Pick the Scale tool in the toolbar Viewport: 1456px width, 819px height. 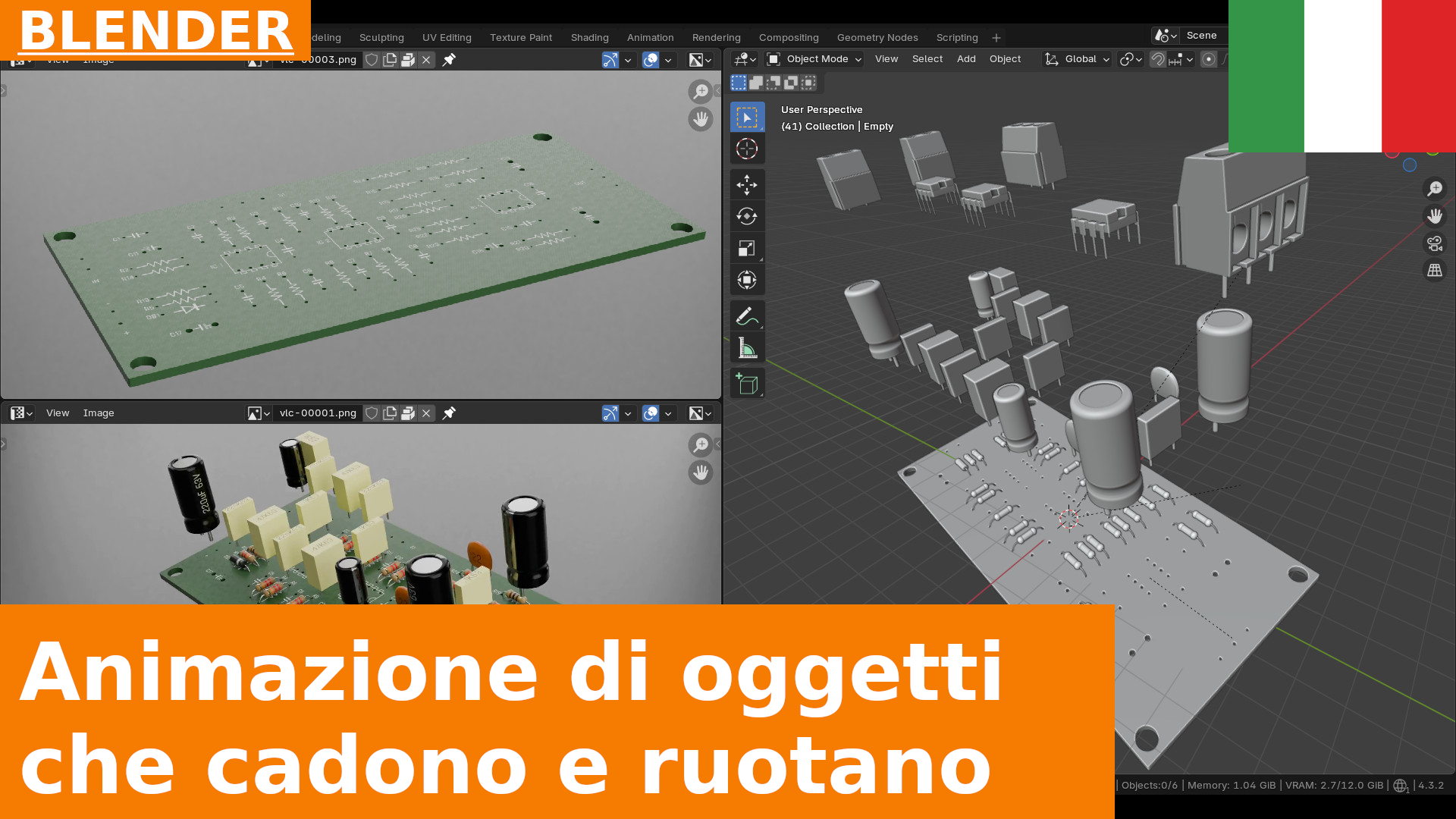click(747, 248)
